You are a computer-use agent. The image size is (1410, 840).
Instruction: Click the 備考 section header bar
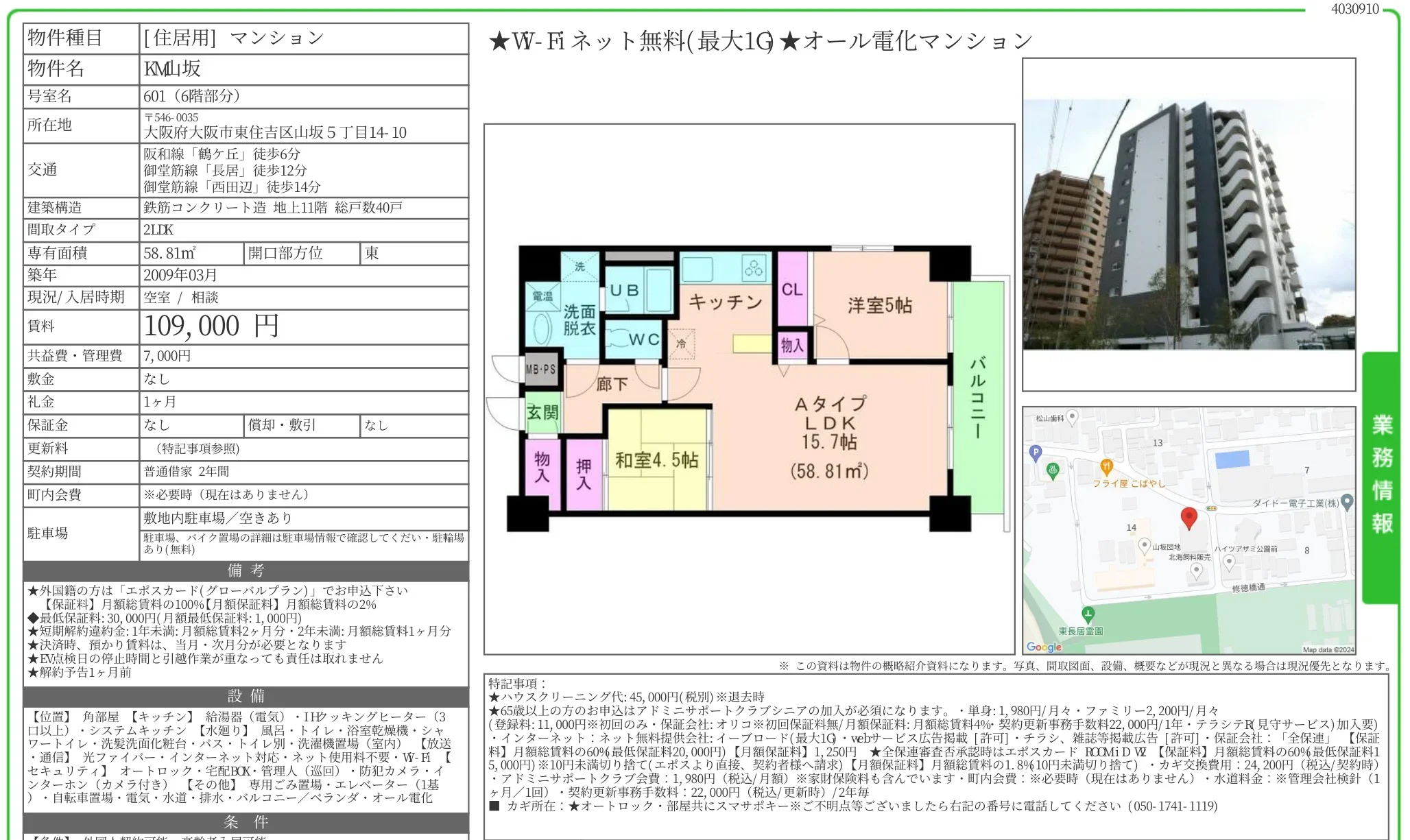[246, 571]
